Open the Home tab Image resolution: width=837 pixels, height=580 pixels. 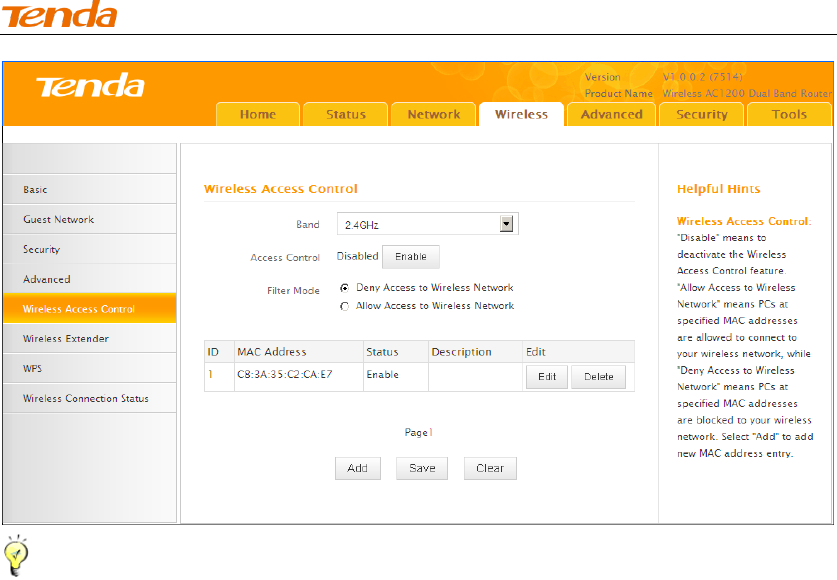258,114
